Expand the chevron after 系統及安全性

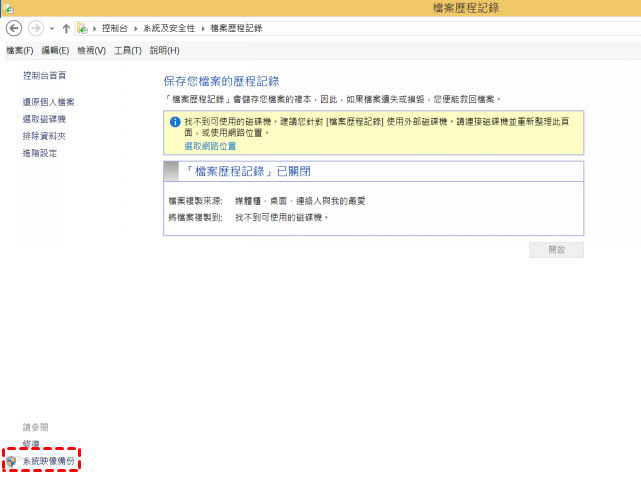click(x=203, y=29)
